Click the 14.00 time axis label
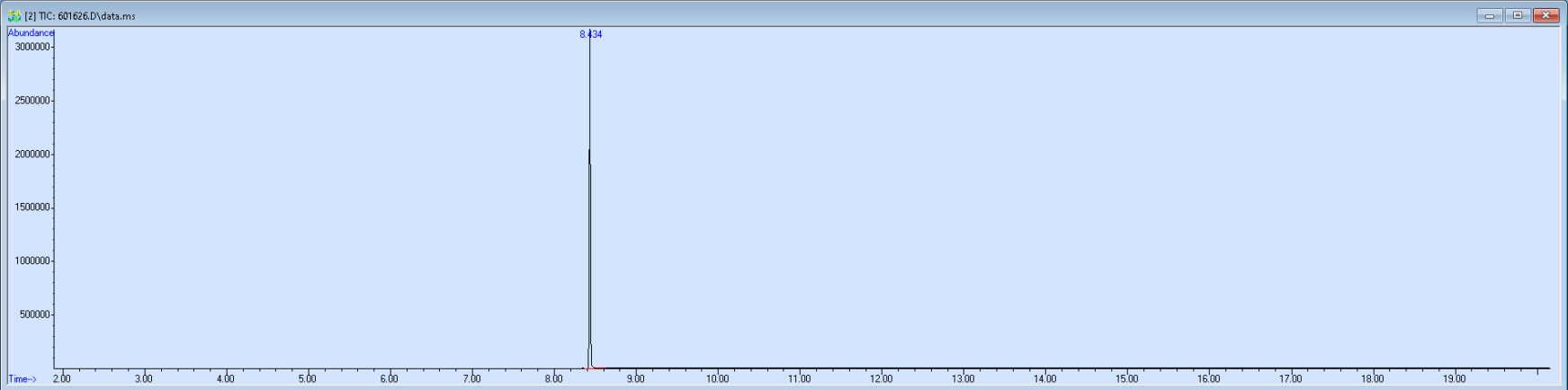Viewport: 1568px width, 390px height. click(x=1044, y=379)
